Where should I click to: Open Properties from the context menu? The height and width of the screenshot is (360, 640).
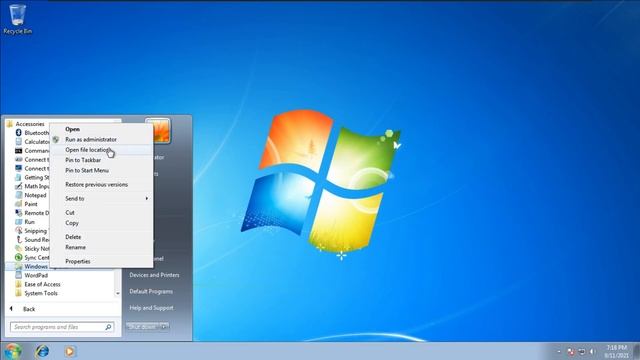(x=101, y=261)
